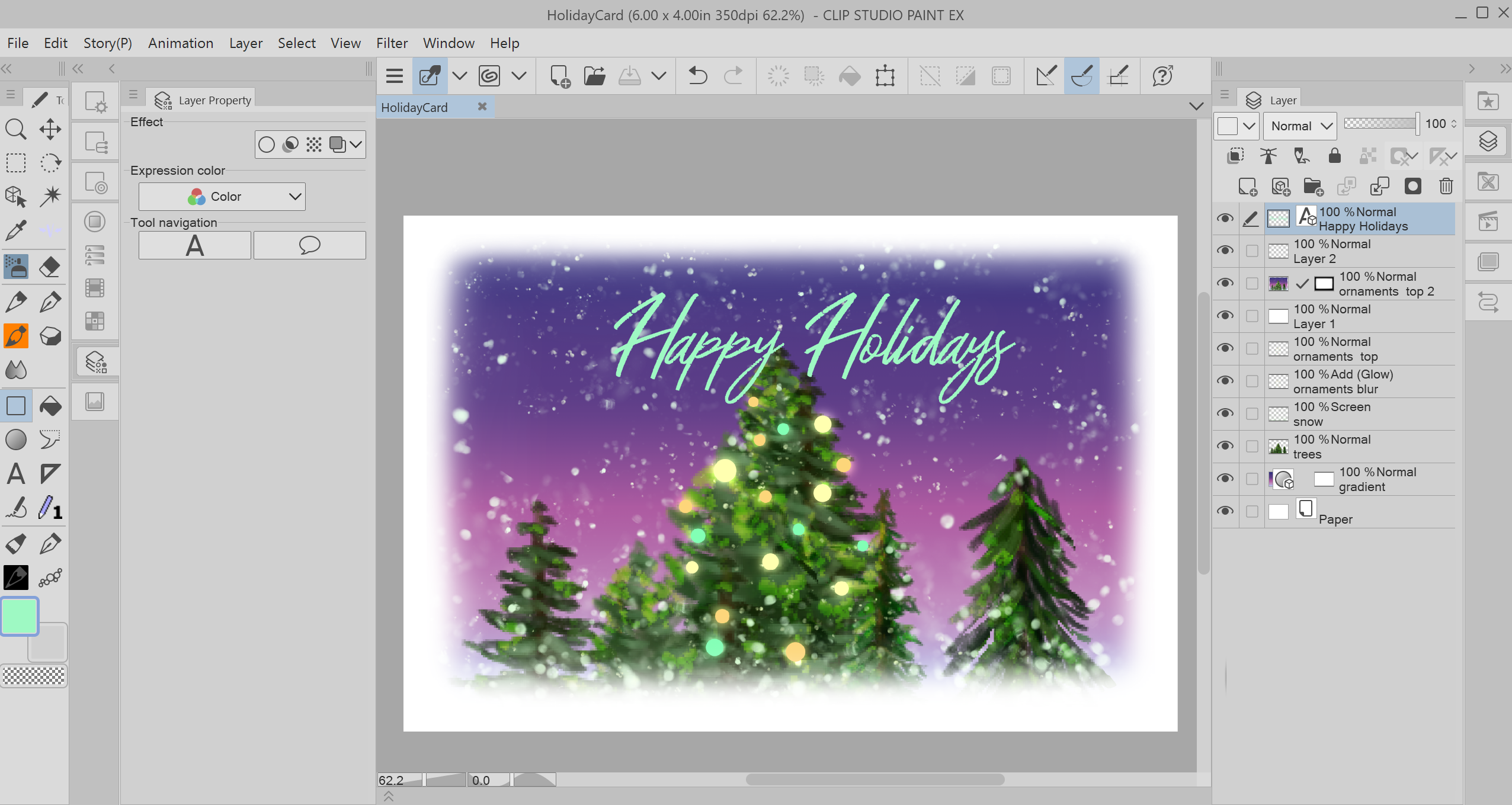The width and height of the screenshot is (1512, 805).
Task: Delete the layer with the trash icon
Action: pyautogui.click(x=1446, y=187)
